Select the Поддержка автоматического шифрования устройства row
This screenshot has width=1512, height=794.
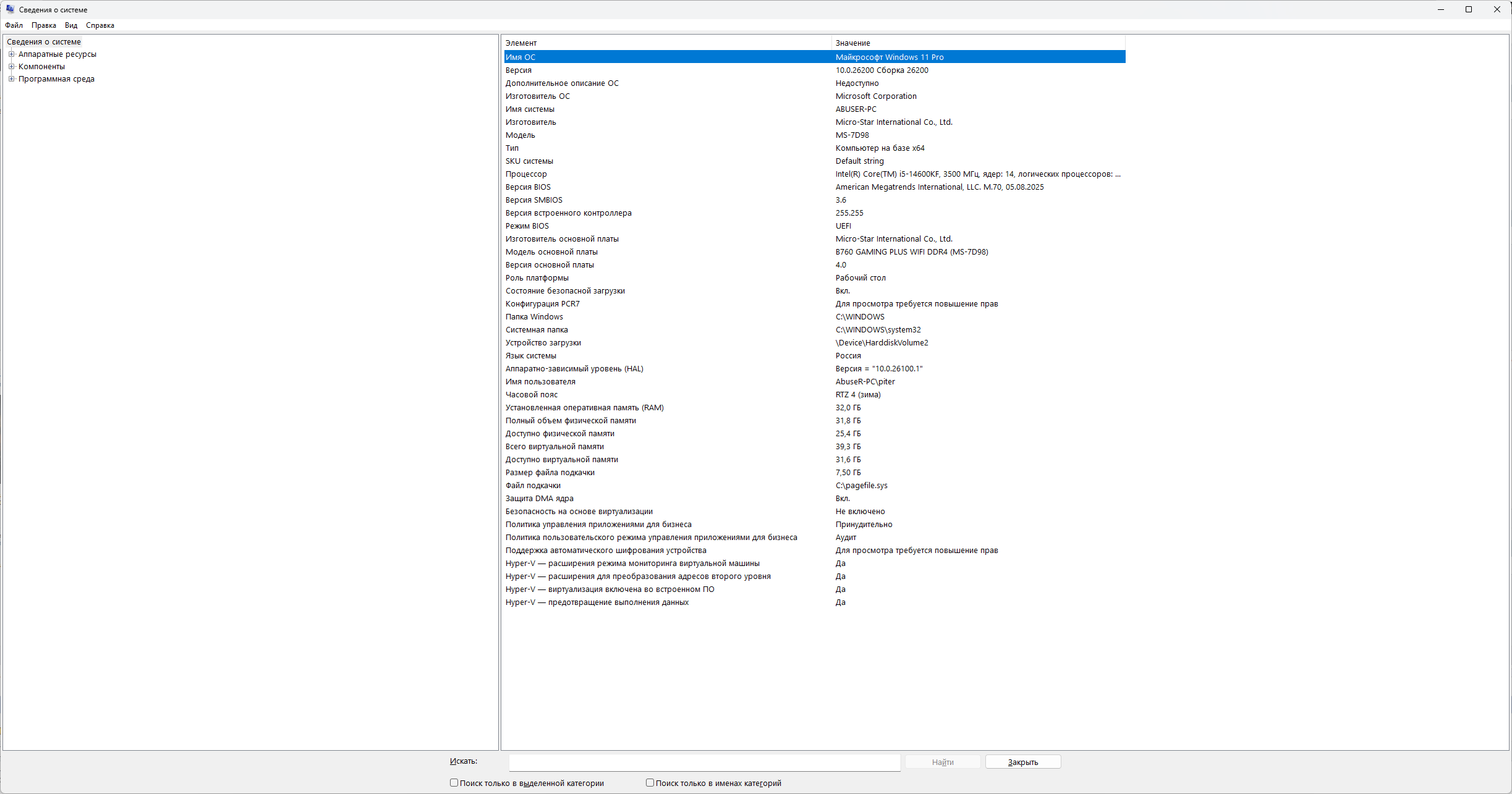point(815,550)
